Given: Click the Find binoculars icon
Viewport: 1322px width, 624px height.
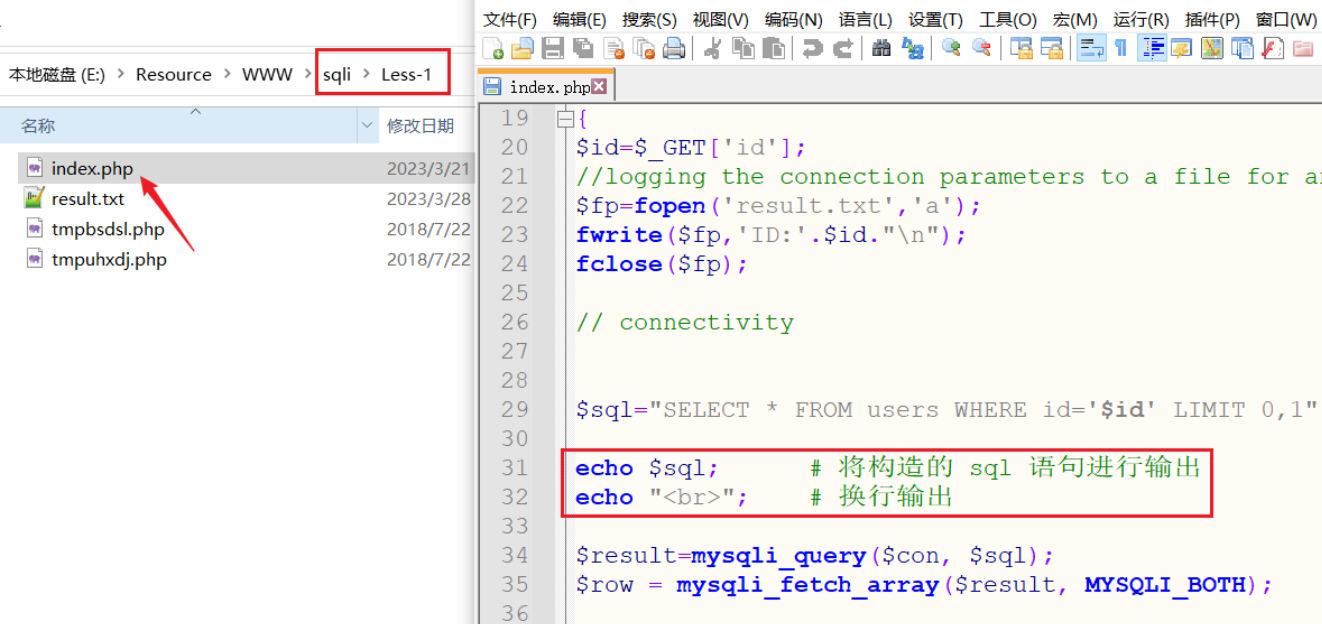Looking at the screenshot, I should (x=881, y=48).
